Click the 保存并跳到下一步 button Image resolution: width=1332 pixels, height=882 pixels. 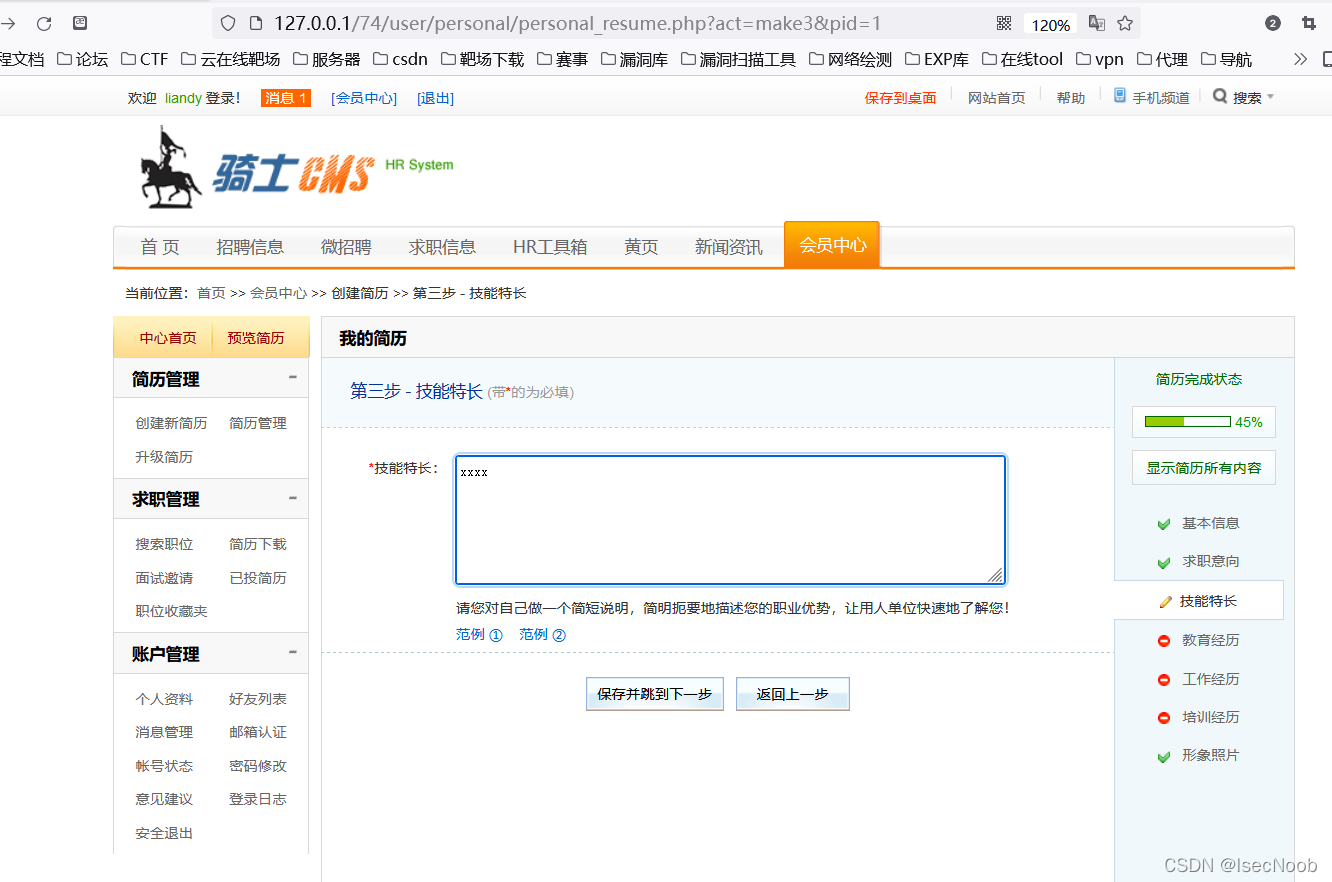click(x=654, y=693)
